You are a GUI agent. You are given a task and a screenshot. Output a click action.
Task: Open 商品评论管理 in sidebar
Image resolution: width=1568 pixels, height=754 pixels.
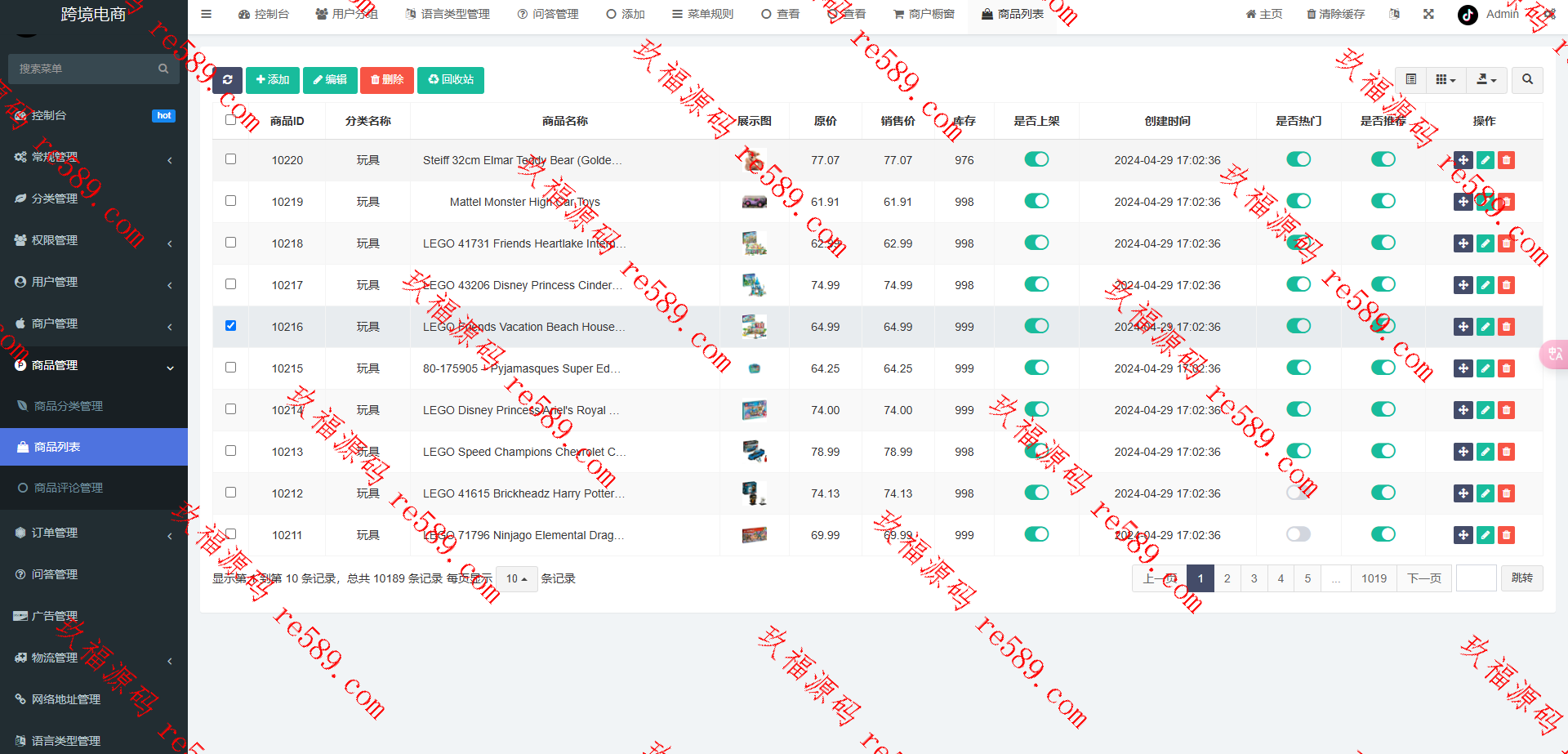coord(94,488)
